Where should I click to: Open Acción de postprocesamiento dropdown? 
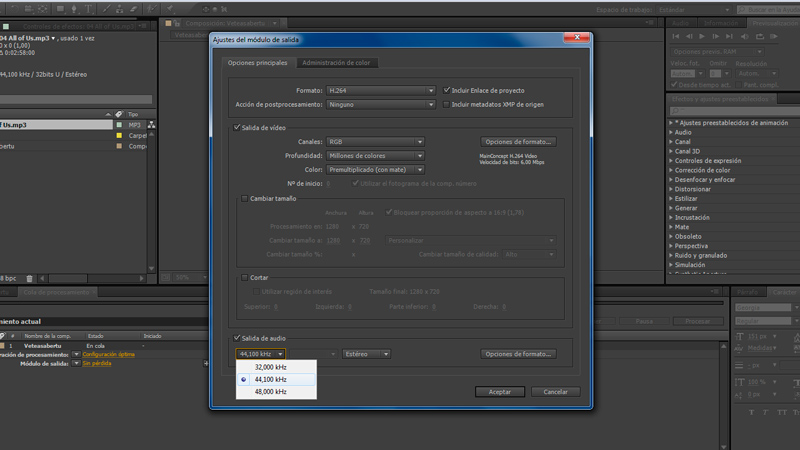coord(381,105)
